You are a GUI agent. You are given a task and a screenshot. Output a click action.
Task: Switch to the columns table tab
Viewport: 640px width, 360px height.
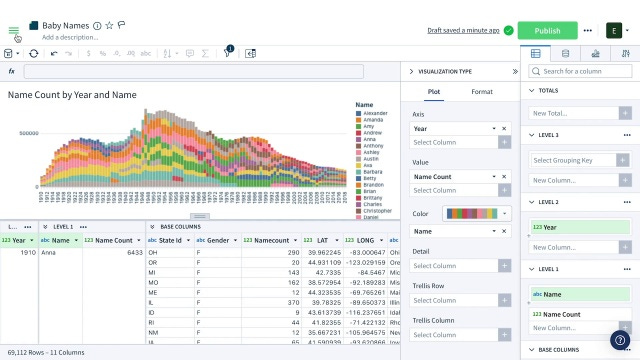click(536, 53)
